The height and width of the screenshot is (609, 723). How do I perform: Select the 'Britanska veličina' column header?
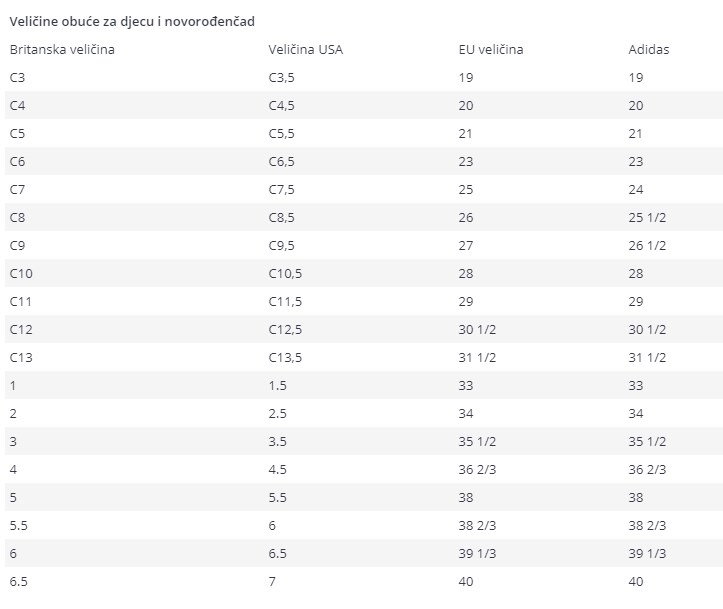[62, 49]
